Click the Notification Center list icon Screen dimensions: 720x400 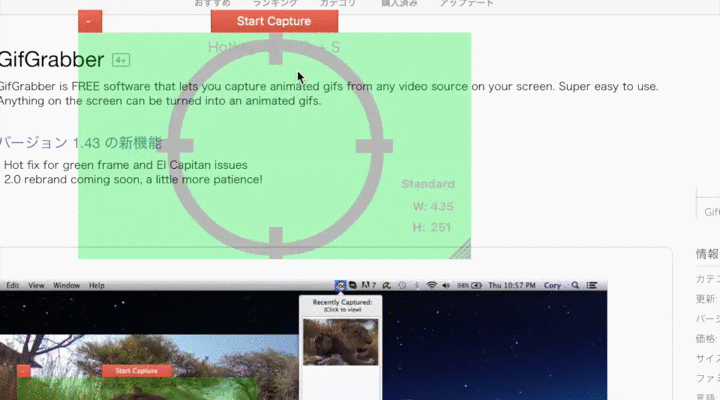click(592, 285)
